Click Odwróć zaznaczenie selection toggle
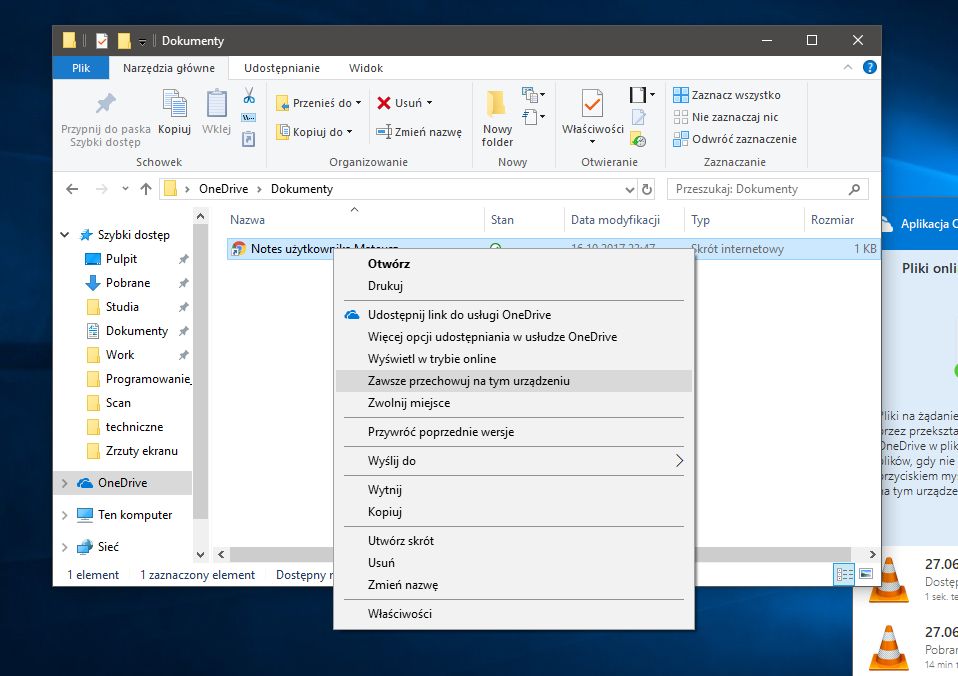This screenshot has height=676, width=958. 735,139
